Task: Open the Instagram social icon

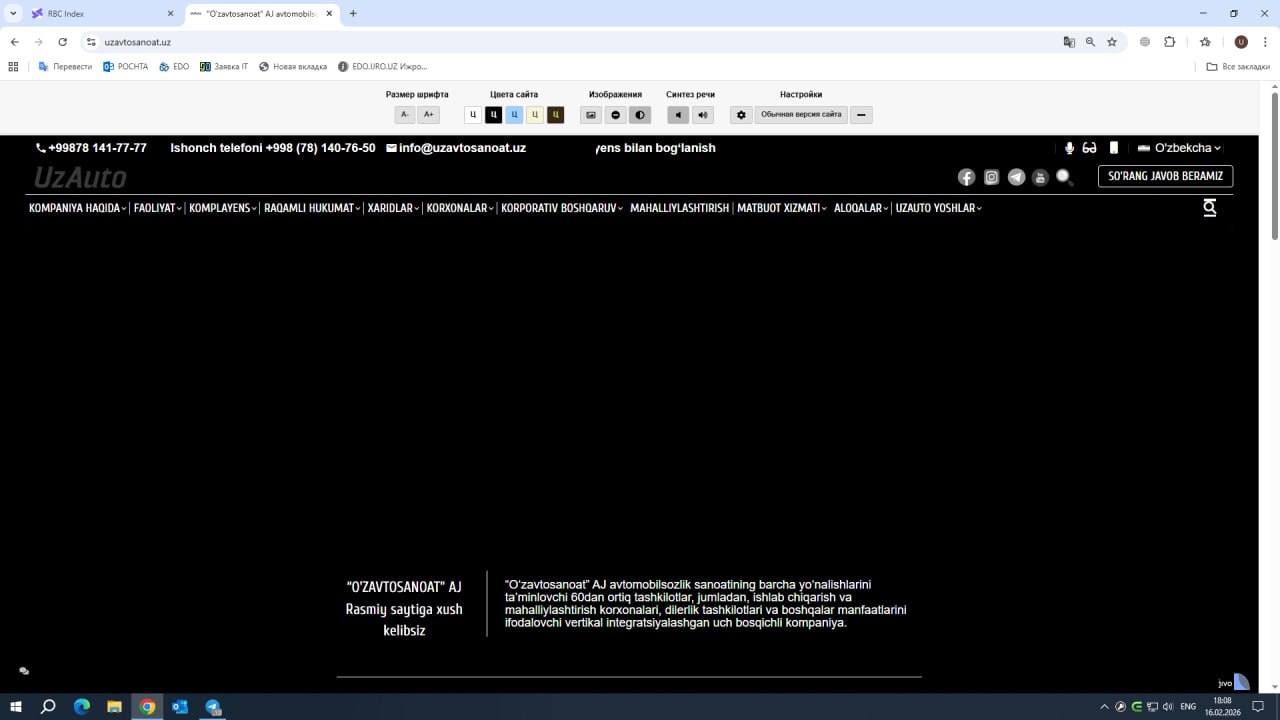Action: point(991,177)
